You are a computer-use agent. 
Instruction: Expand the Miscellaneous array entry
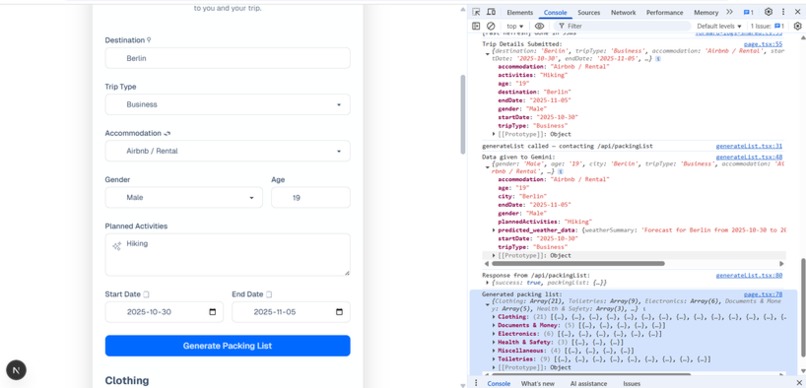coord(494,350)
